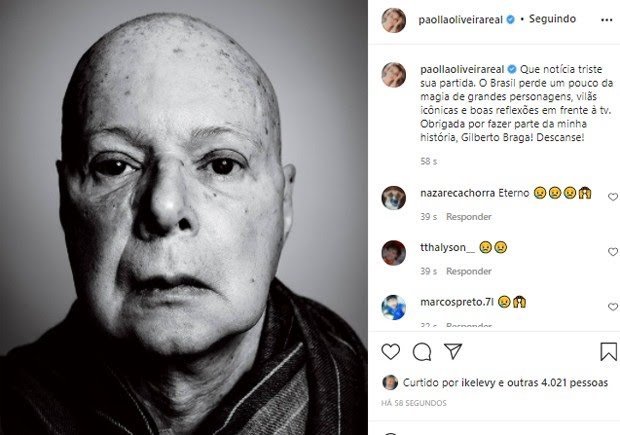Like marcospreto.7l's comment
The height and width of the screenshot is (435, 620).
[613, 306]
